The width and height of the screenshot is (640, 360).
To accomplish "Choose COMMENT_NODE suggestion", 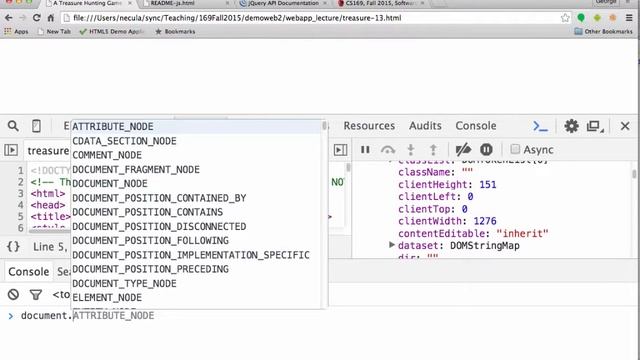I will point(196,155).
